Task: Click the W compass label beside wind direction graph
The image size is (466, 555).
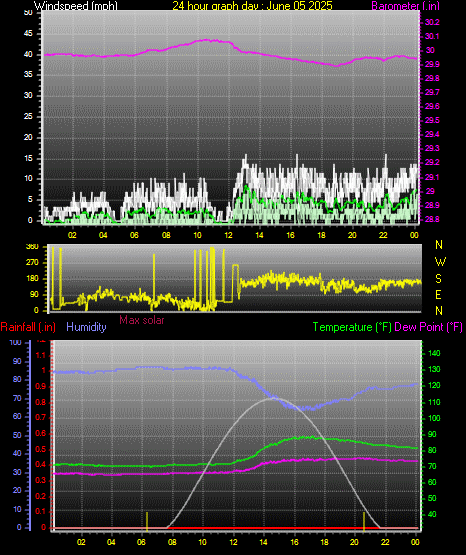Action: pyautogui.click(x=440, y=262)
